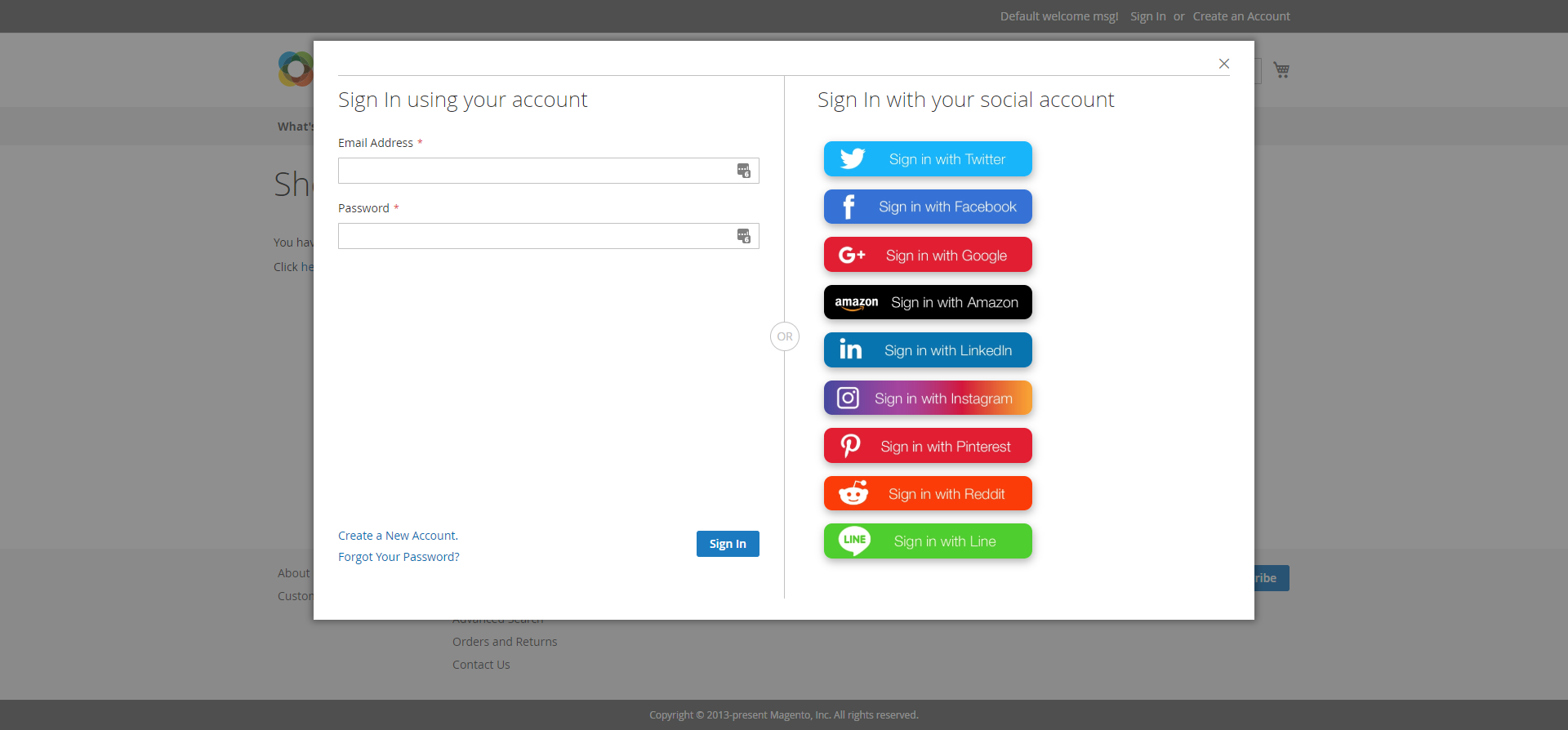Click the Reddit alien icon

click(853, 493)
